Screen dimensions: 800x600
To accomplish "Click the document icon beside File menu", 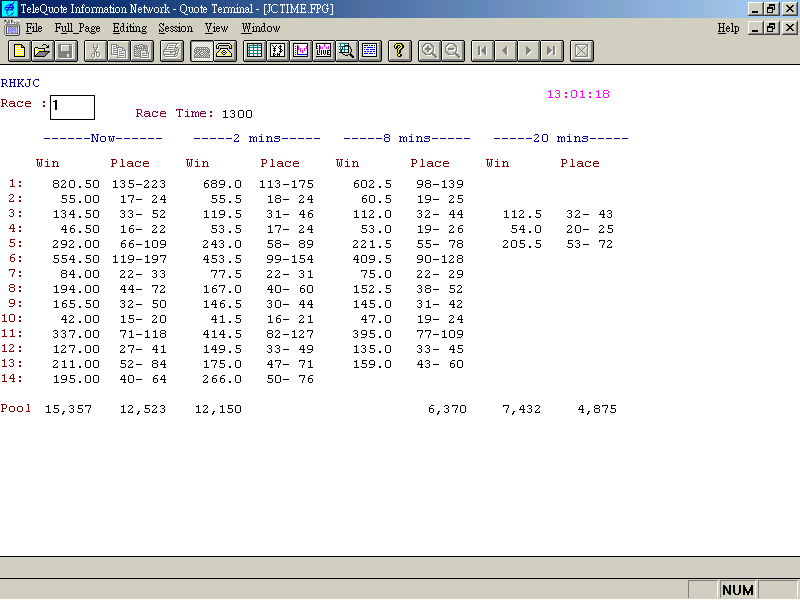I will point(11,28).
